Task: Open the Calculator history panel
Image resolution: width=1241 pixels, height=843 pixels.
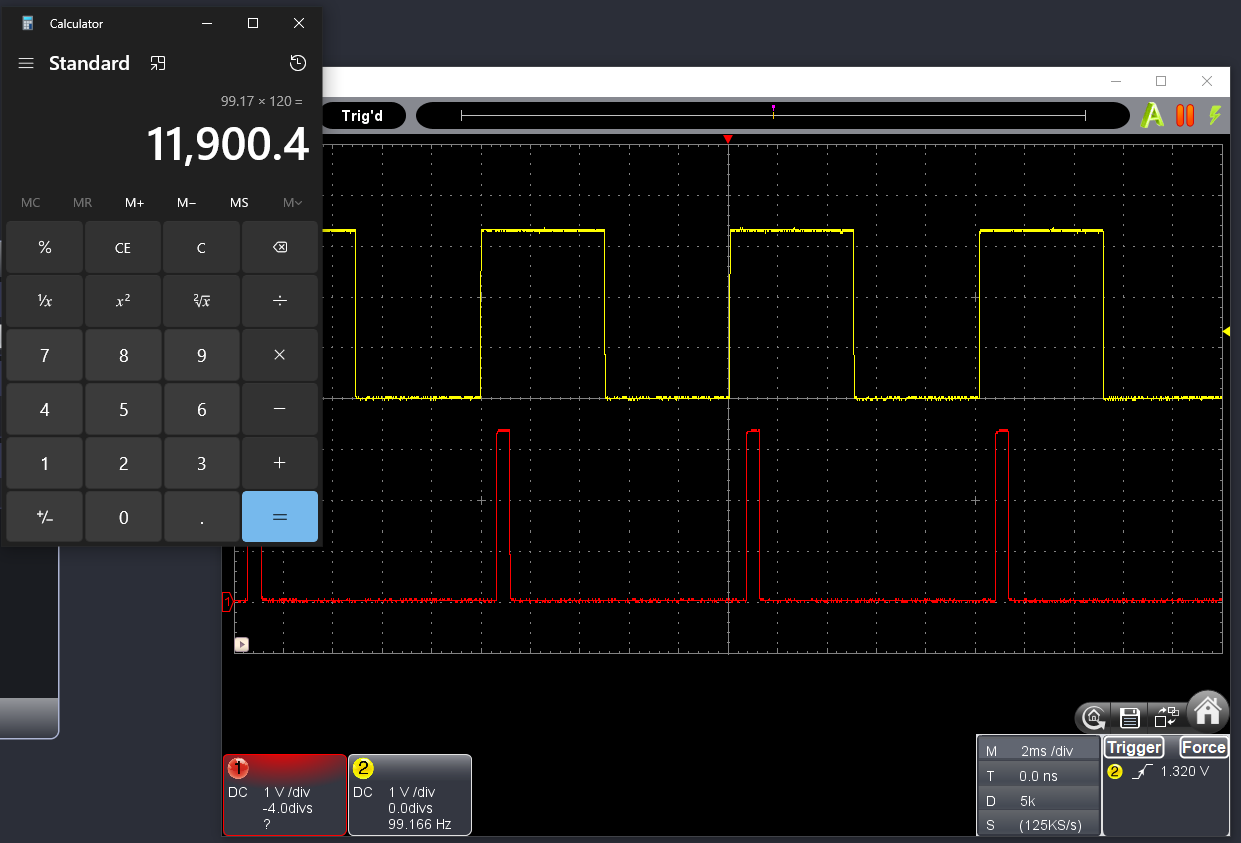Action: (298, 63)
